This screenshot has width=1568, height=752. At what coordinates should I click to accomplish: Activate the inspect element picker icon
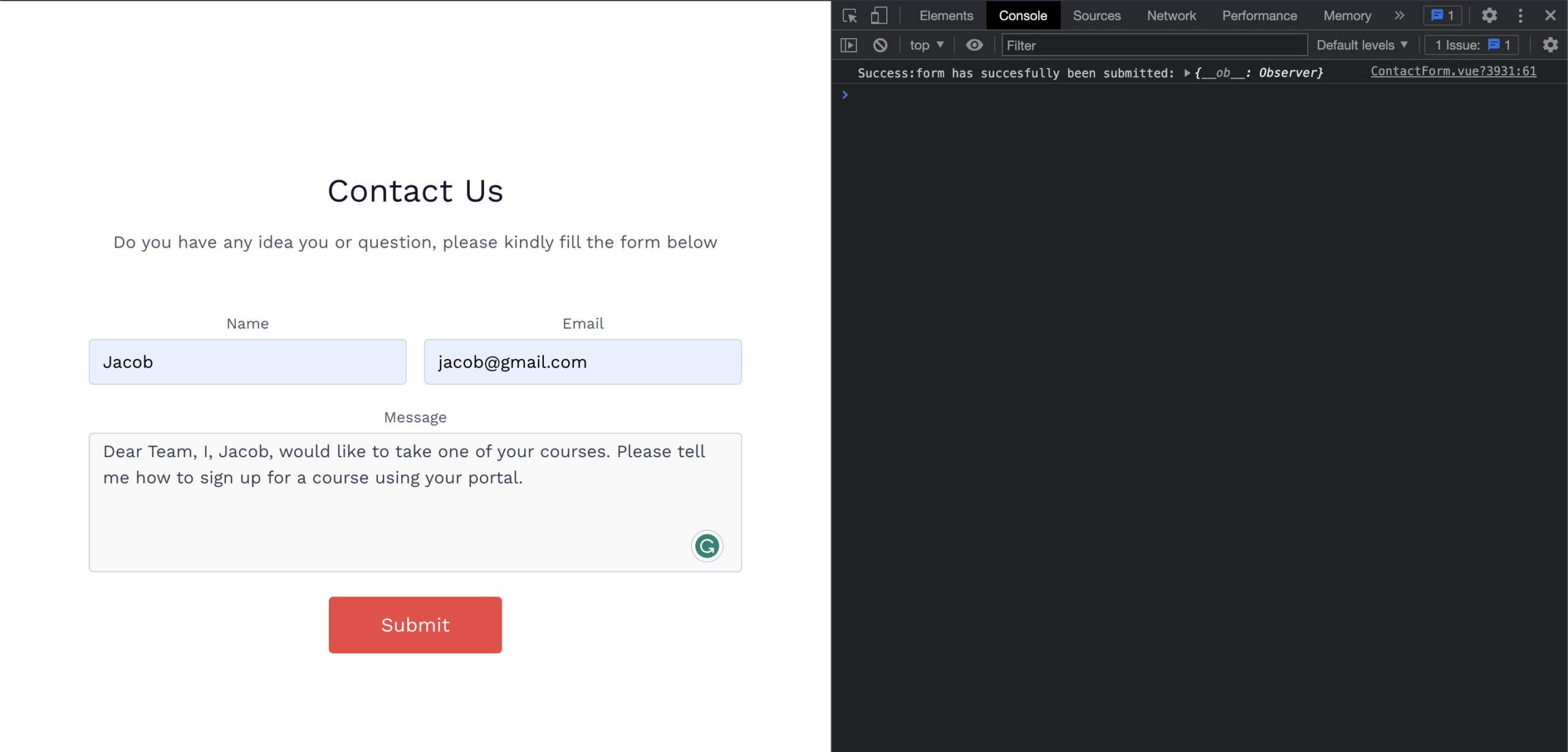point(850,15)
